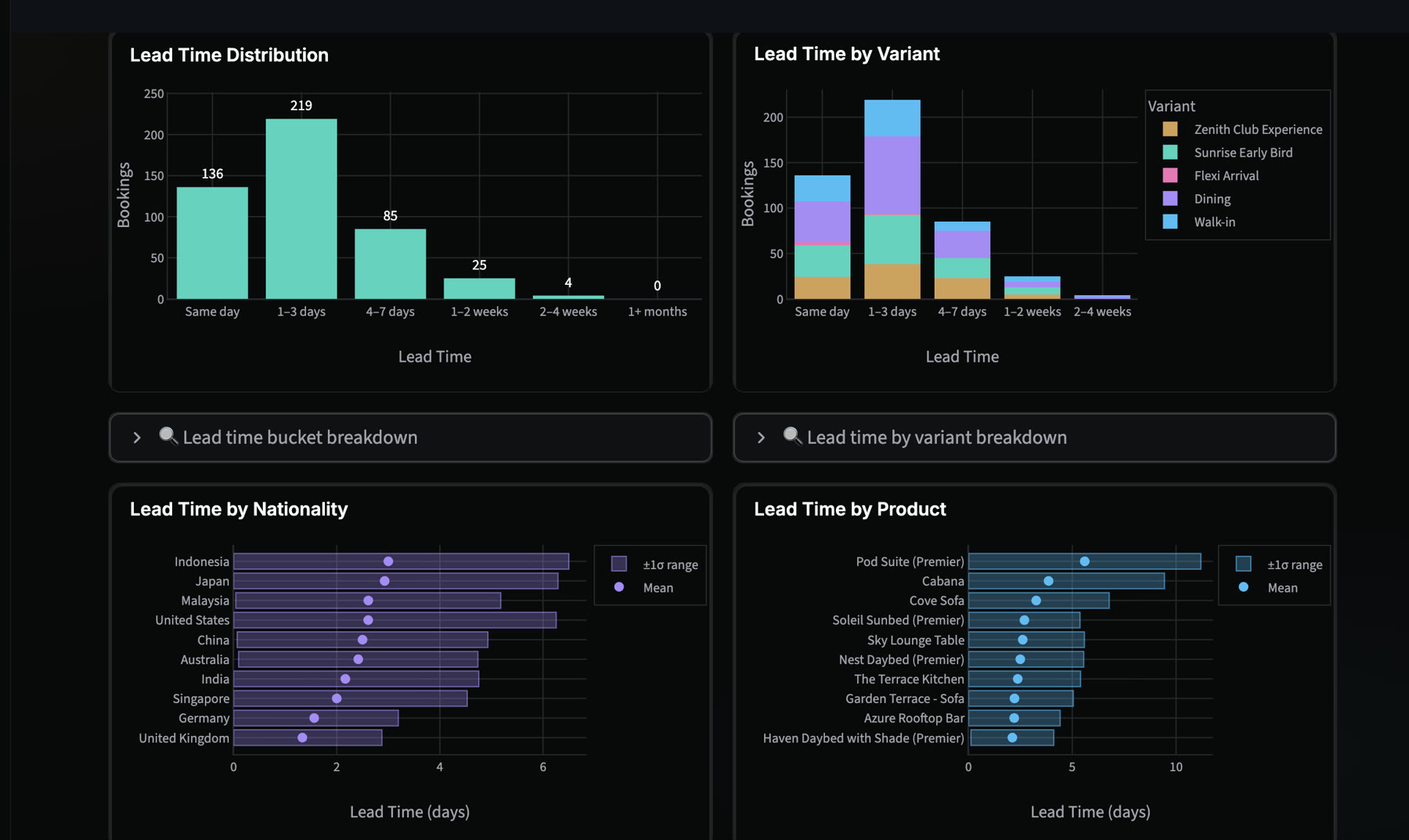Click the ±1σ range legend swatch in Nationality chart
Viewport: 1409px width, 840px height.
[x=619, y=564]
